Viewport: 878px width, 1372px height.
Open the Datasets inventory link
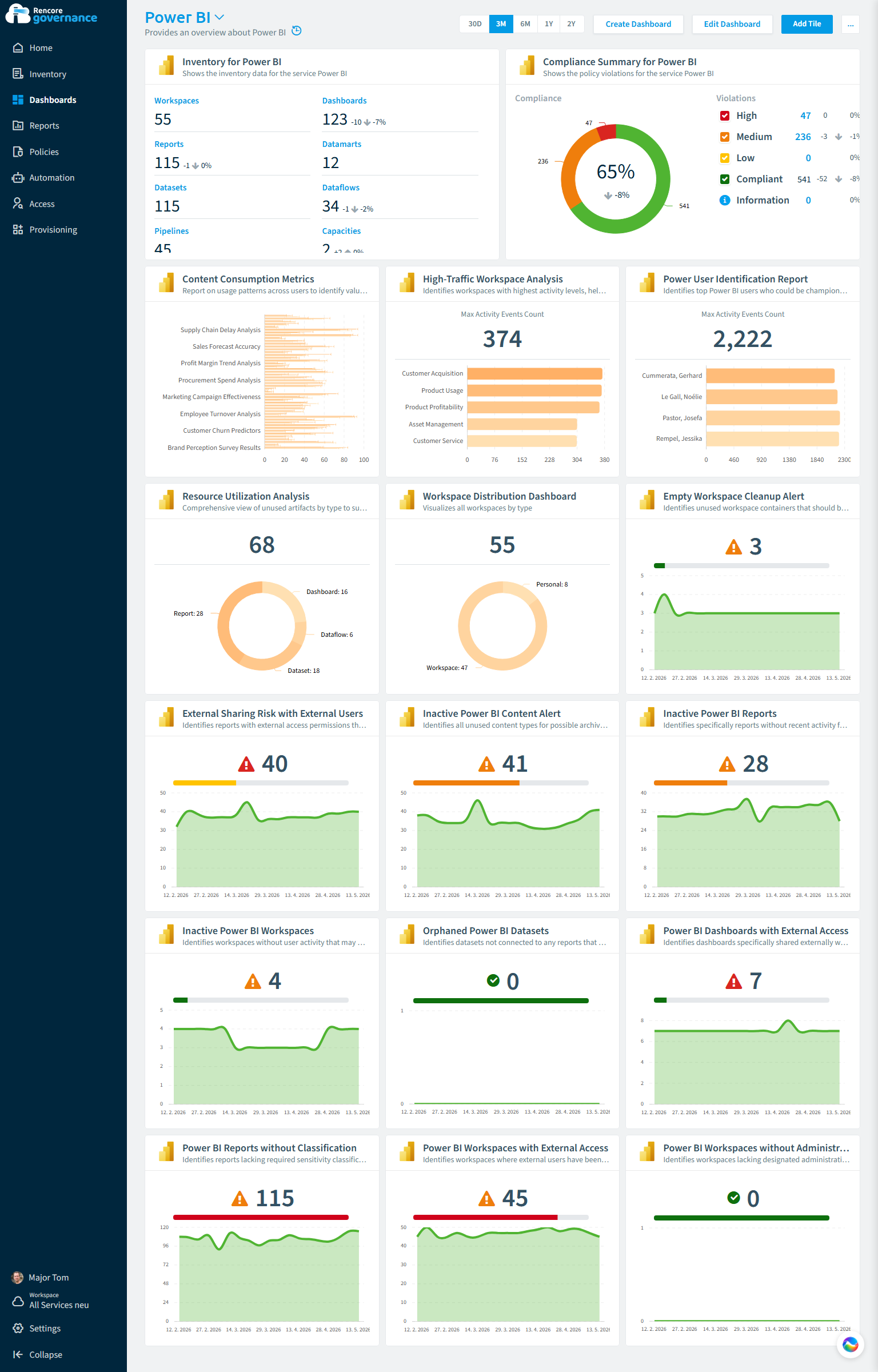click(x=170, y=188)
